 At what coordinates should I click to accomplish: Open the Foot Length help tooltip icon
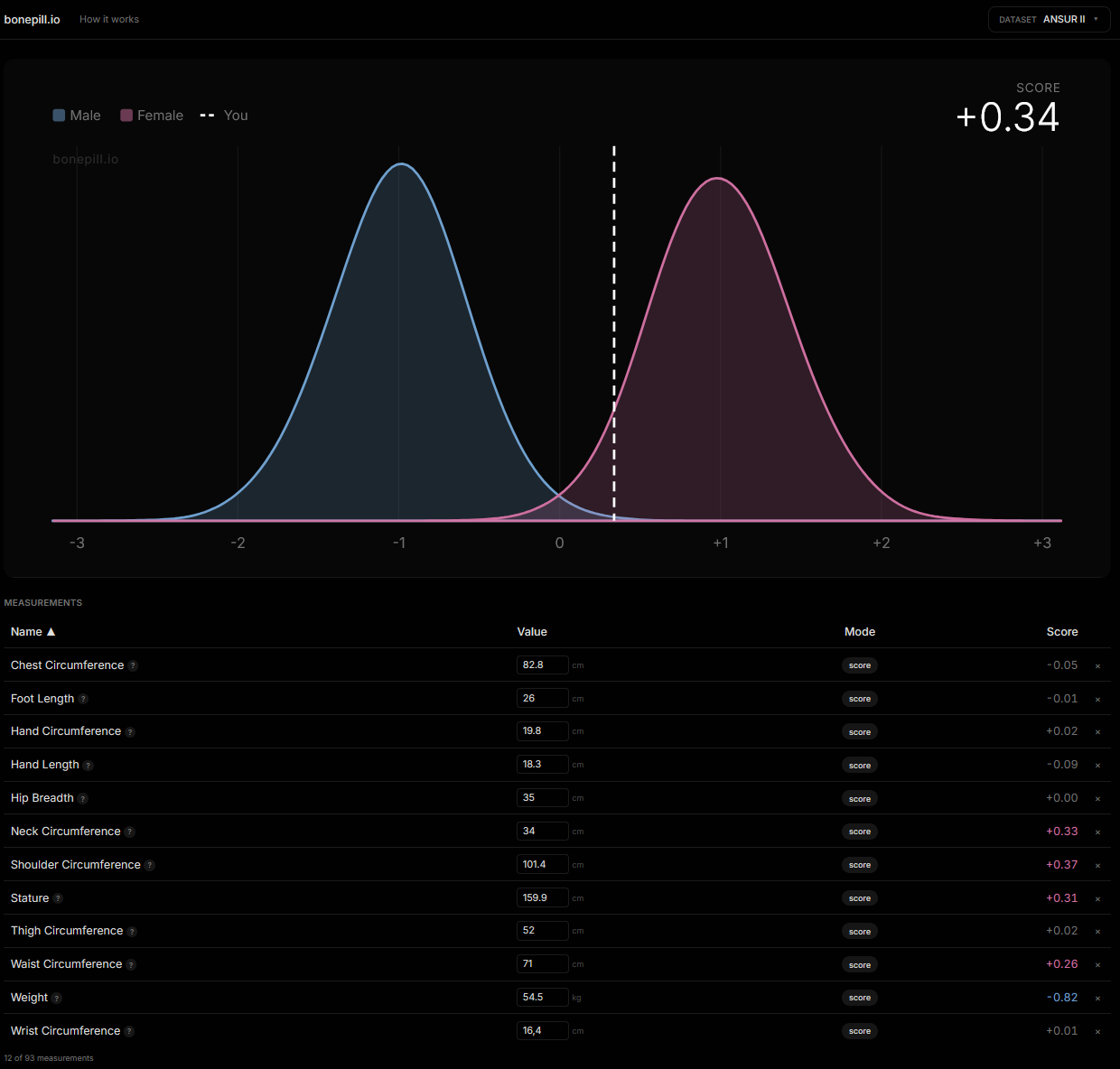83,699
